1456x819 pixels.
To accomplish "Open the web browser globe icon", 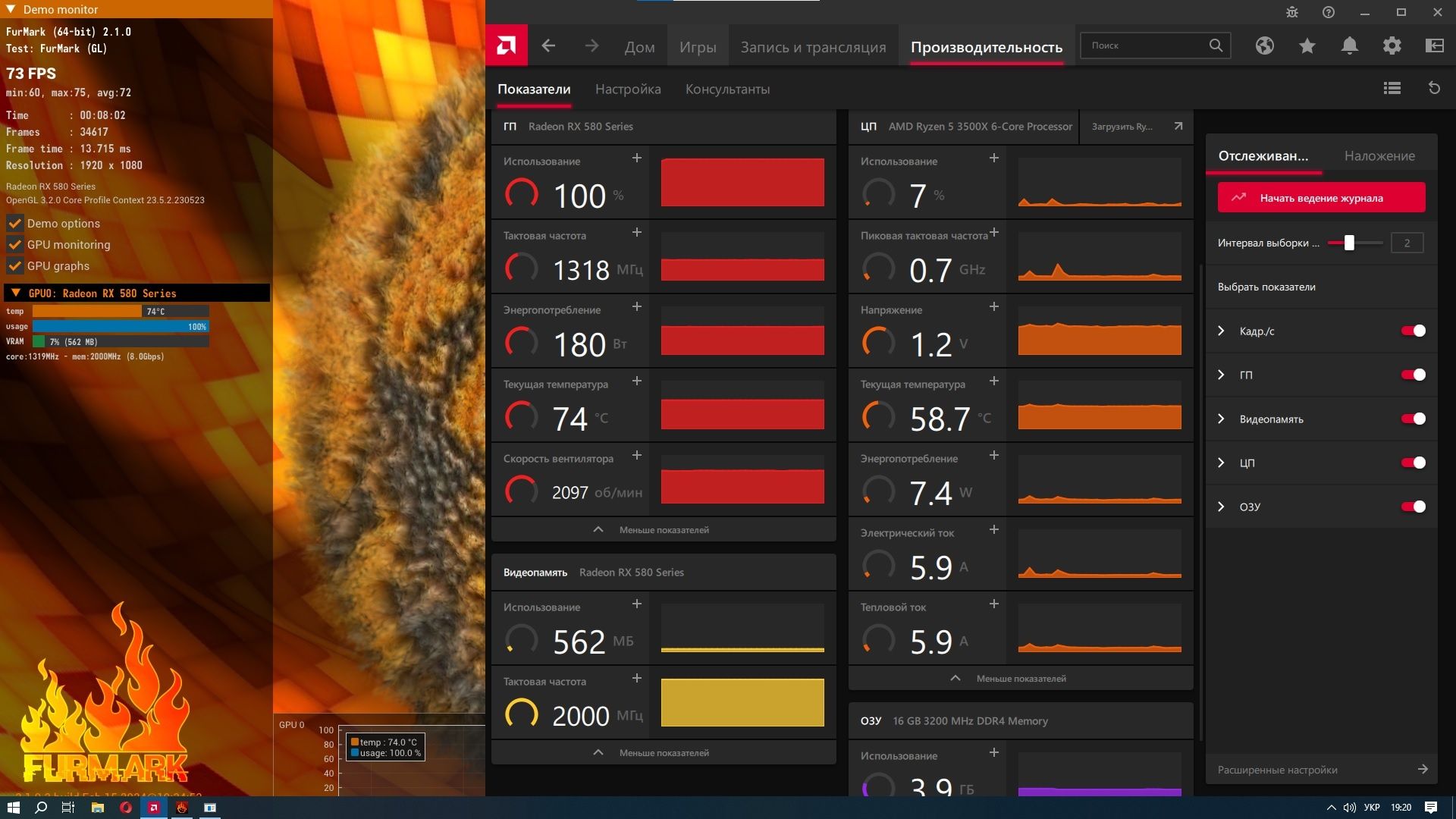I will tap(1264, 45).
